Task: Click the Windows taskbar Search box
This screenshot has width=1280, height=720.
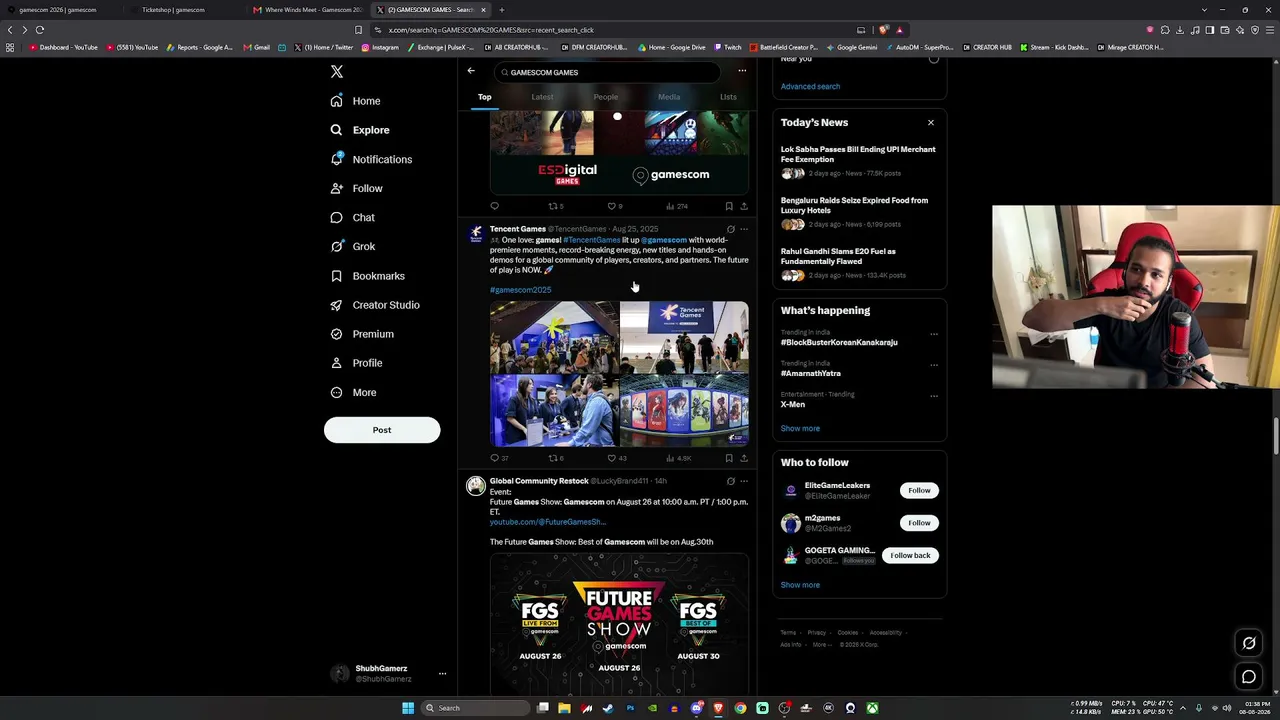Action: 476,708
